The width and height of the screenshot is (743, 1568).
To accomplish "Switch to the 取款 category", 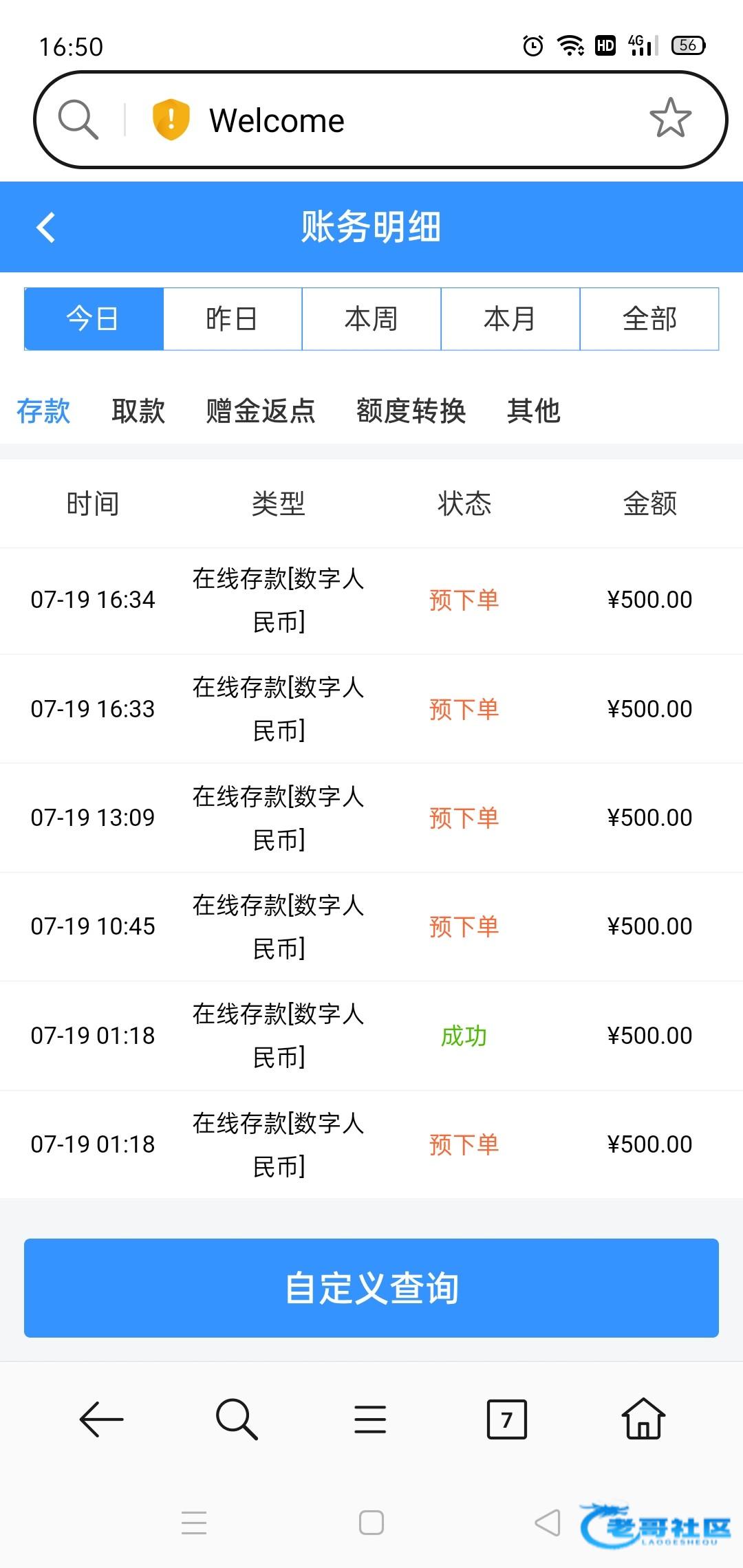I will tap(138, 411).
